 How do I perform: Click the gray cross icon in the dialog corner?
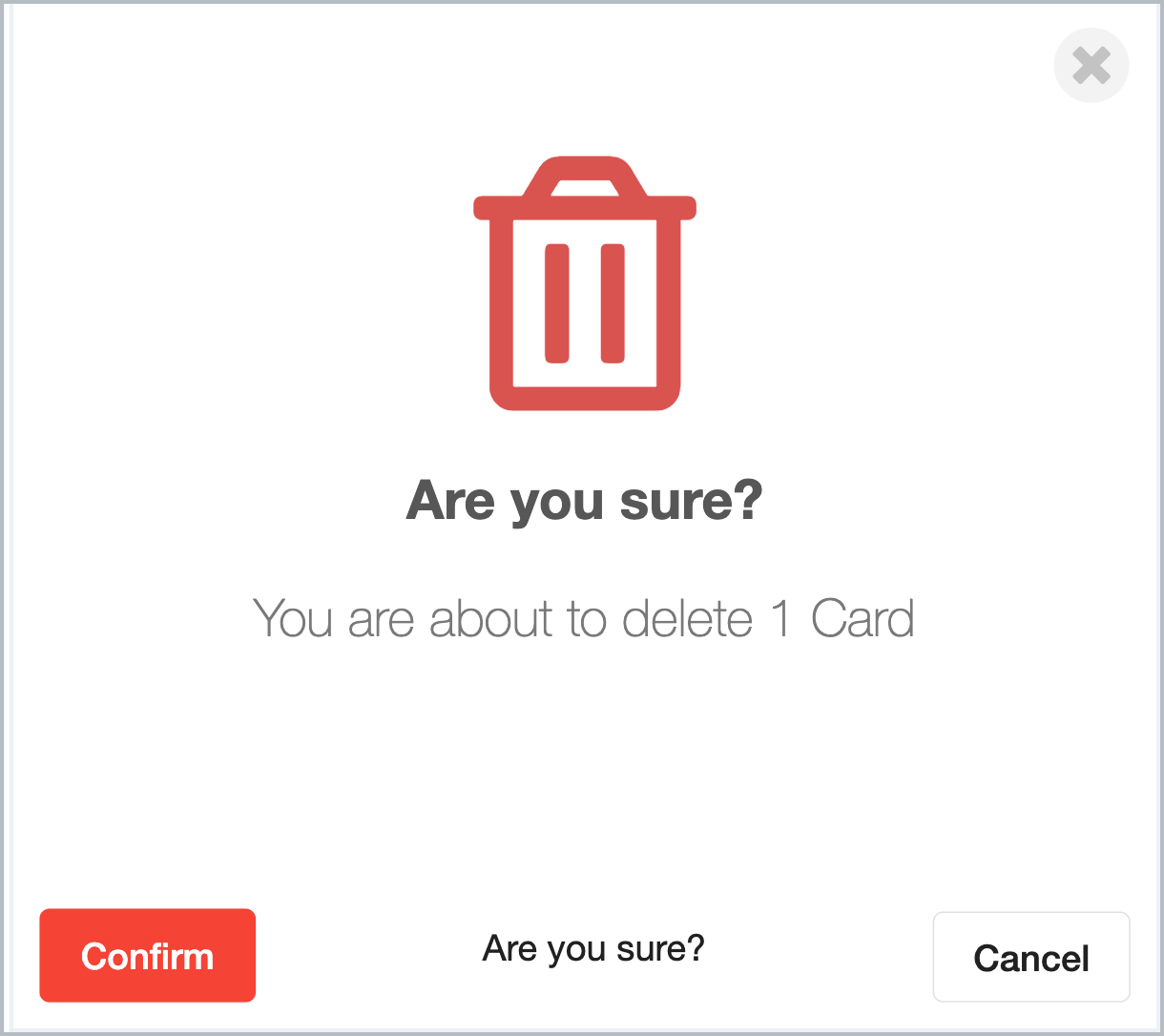(1091, 66)
